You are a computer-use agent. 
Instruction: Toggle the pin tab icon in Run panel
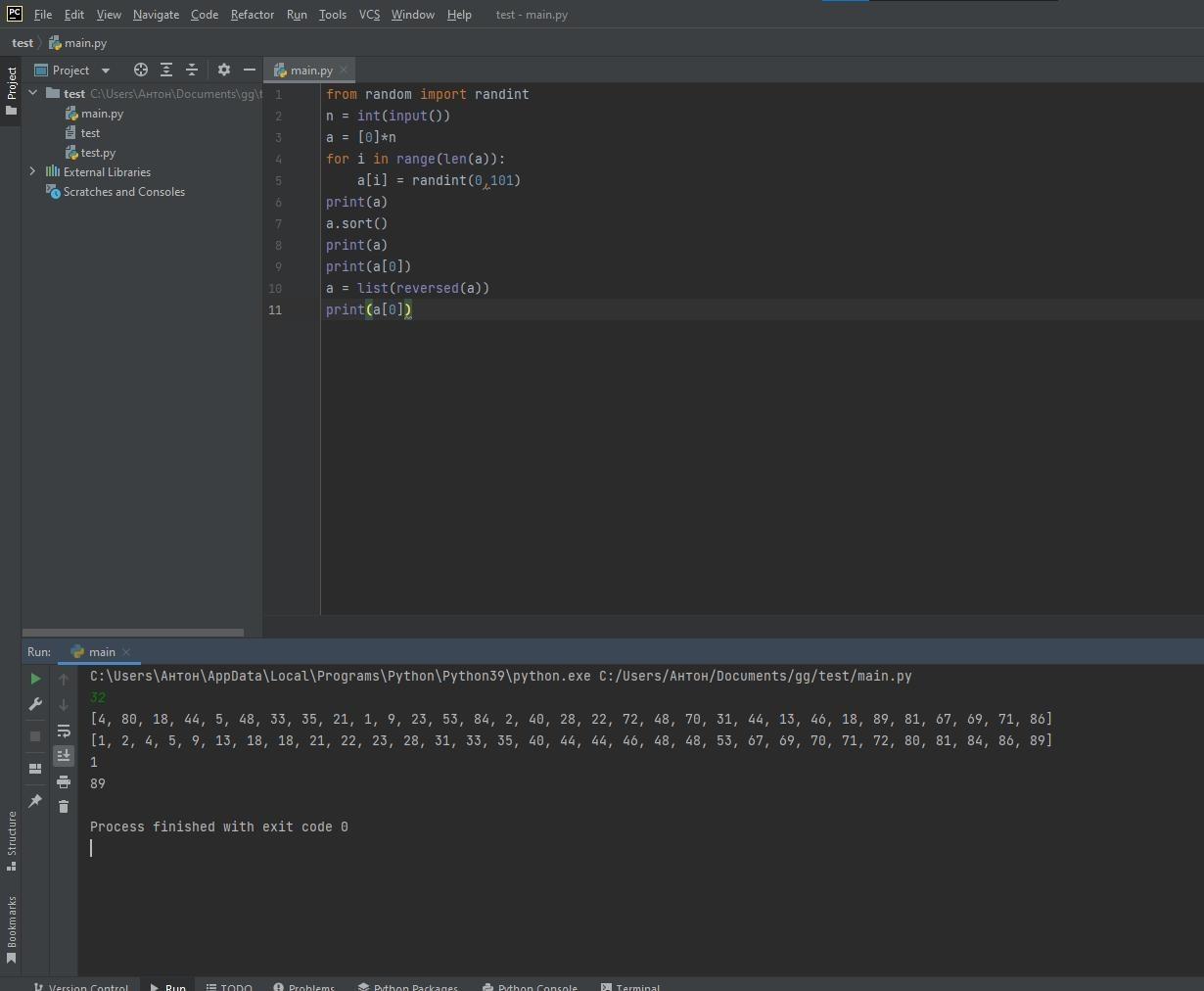point(35,801)
